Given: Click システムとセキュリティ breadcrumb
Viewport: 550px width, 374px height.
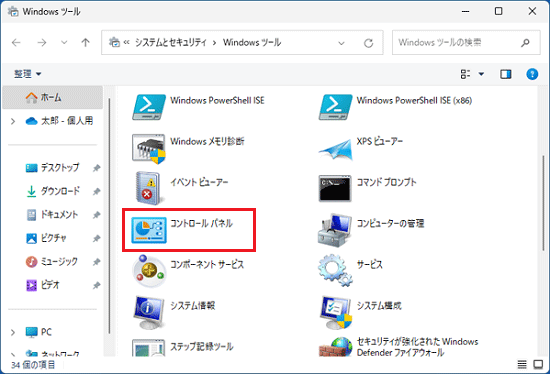Looking at the screenshot, I should coord(171,42).
